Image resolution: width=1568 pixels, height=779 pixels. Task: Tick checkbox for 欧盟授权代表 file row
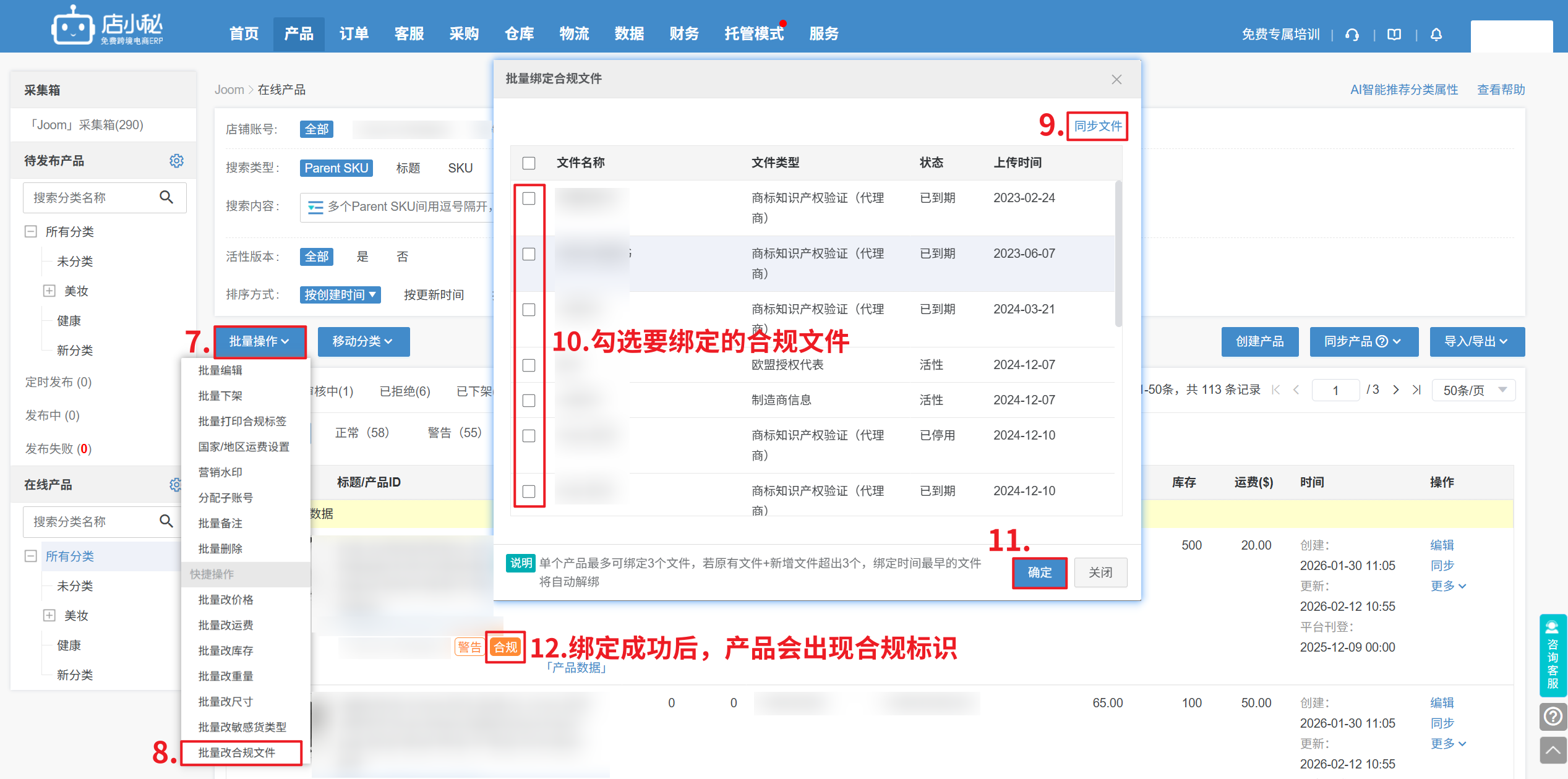tap(529, 365)
